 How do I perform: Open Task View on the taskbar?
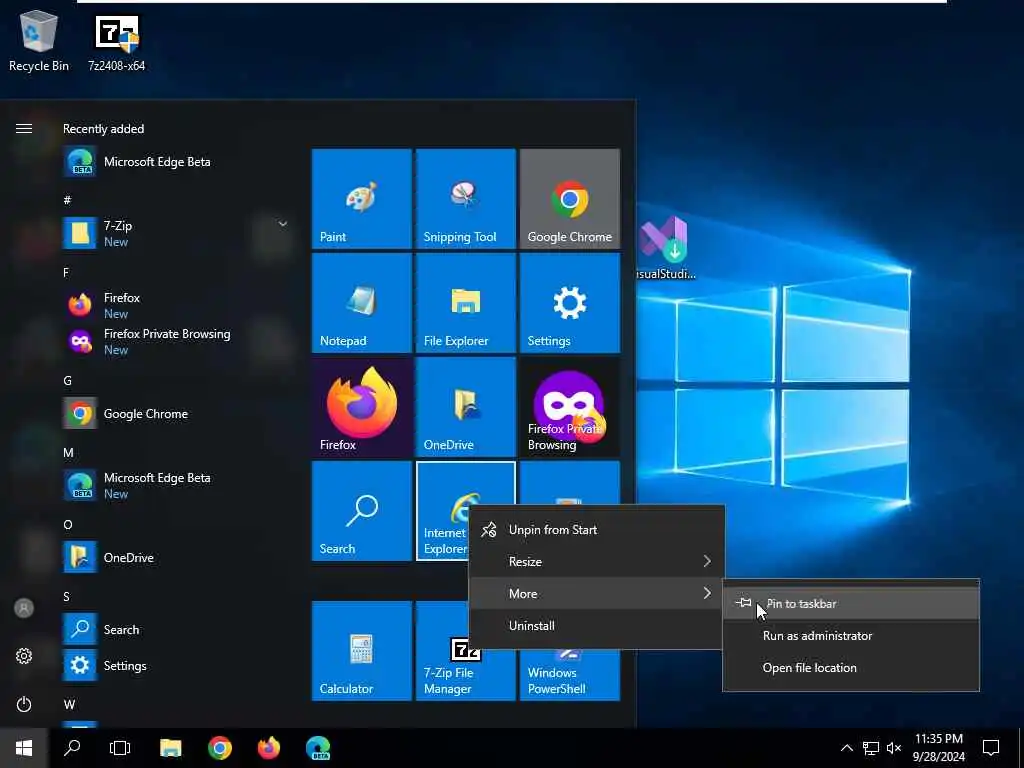coord(120,748)
